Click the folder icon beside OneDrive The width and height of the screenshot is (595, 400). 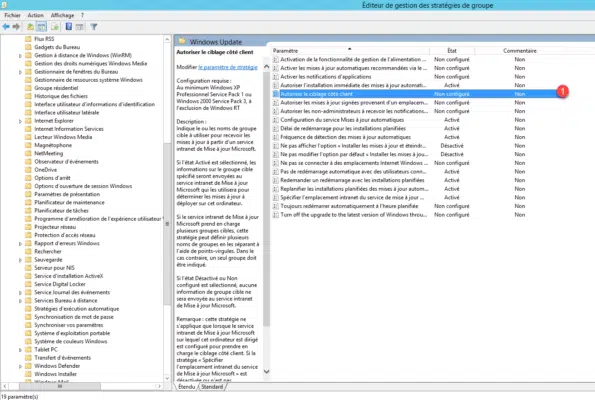pos(28,170)
